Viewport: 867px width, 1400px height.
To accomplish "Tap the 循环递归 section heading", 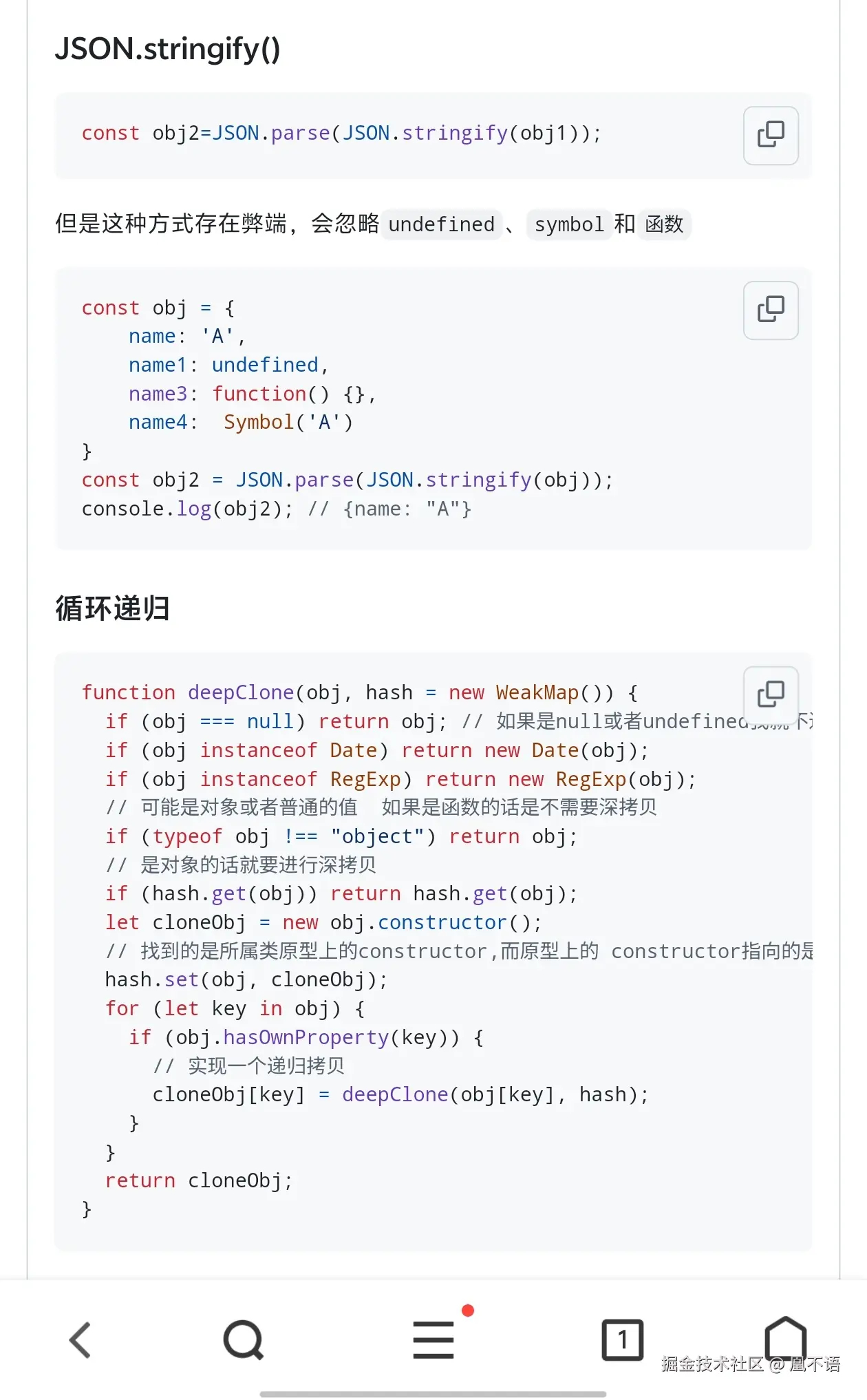I will (112, 608).
